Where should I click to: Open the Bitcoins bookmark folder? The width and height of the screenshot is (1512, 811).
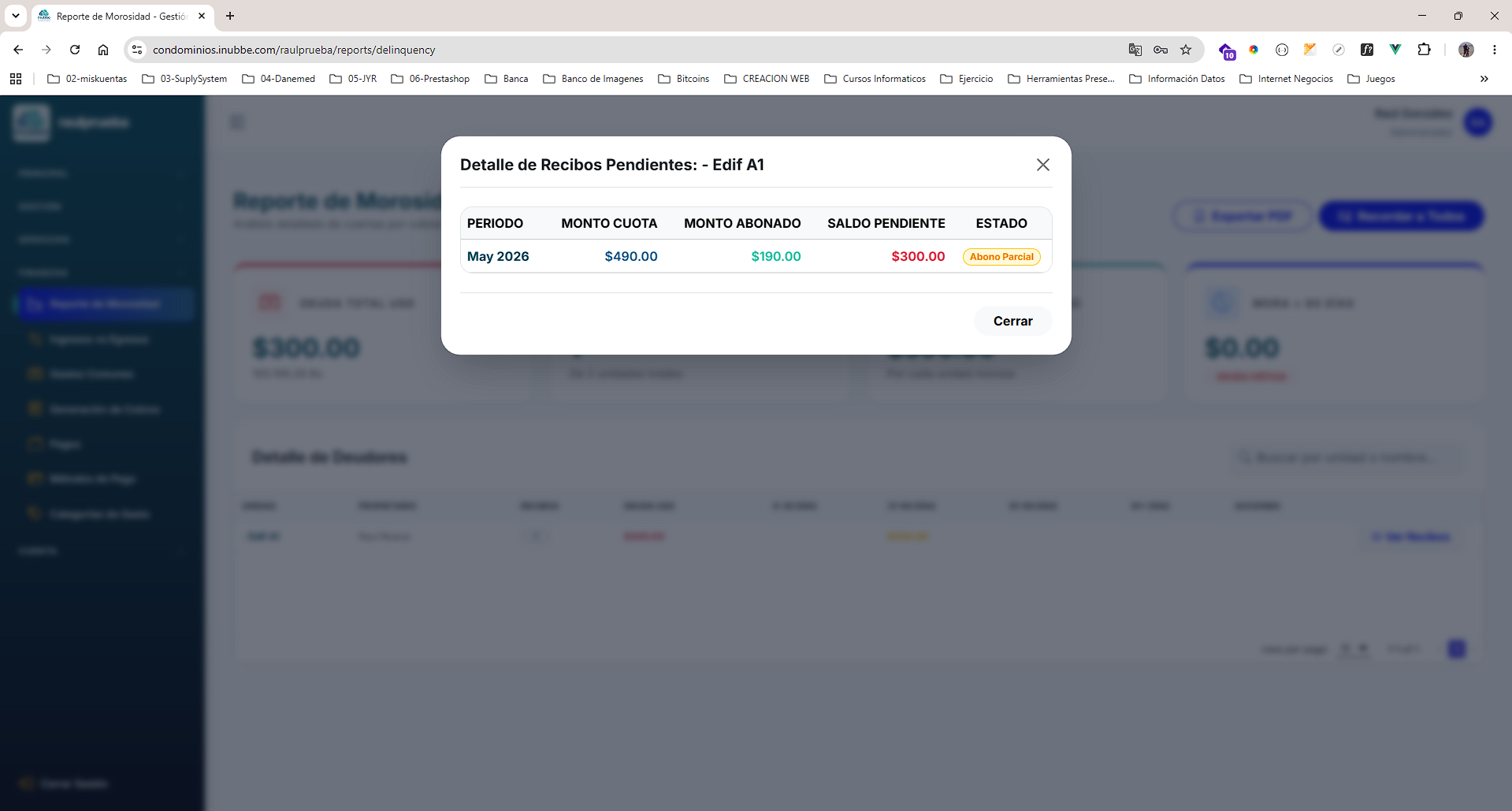point(684,79)
